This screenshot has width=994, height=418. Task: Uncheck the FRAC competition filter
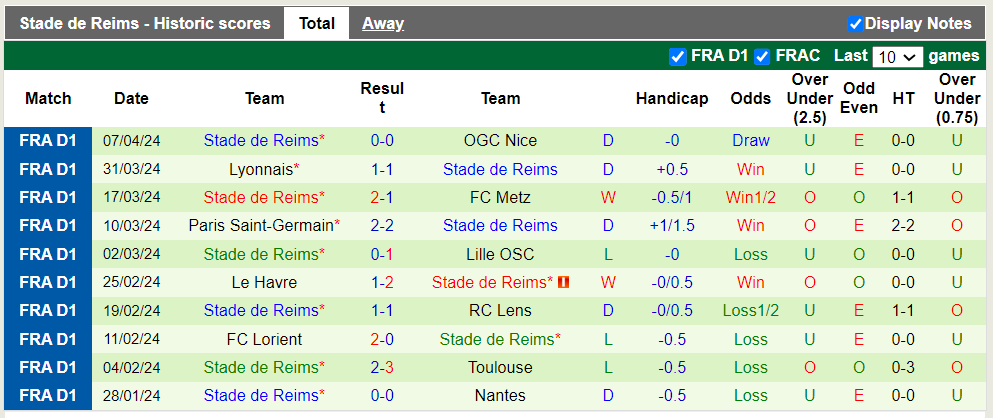pos(762,56)
